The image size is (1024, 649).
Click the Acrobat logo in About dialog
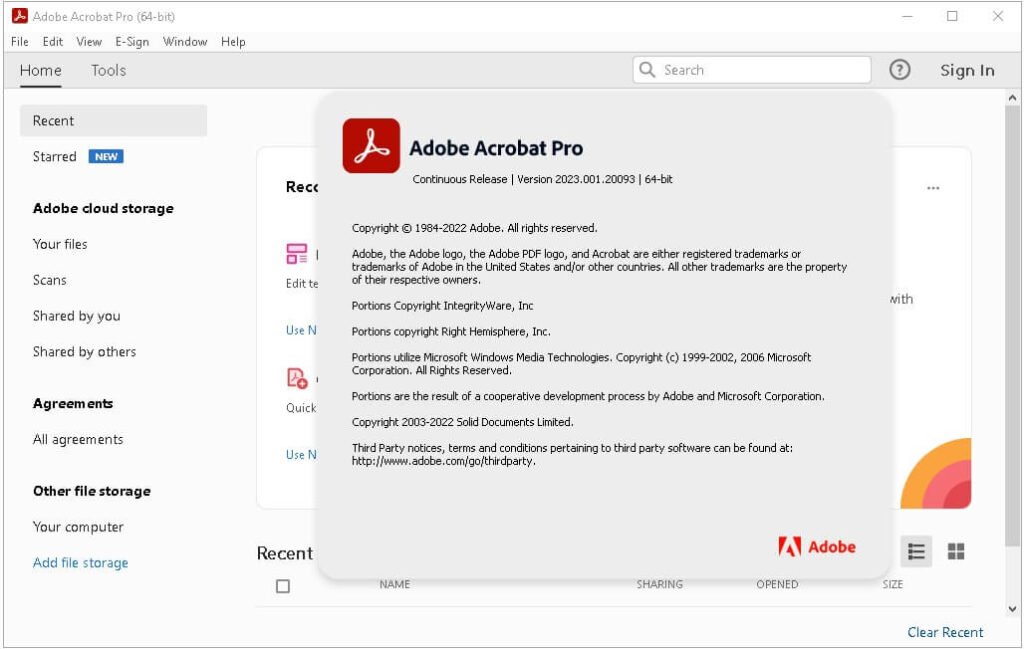pyautogui.click(x=371, y=145)
